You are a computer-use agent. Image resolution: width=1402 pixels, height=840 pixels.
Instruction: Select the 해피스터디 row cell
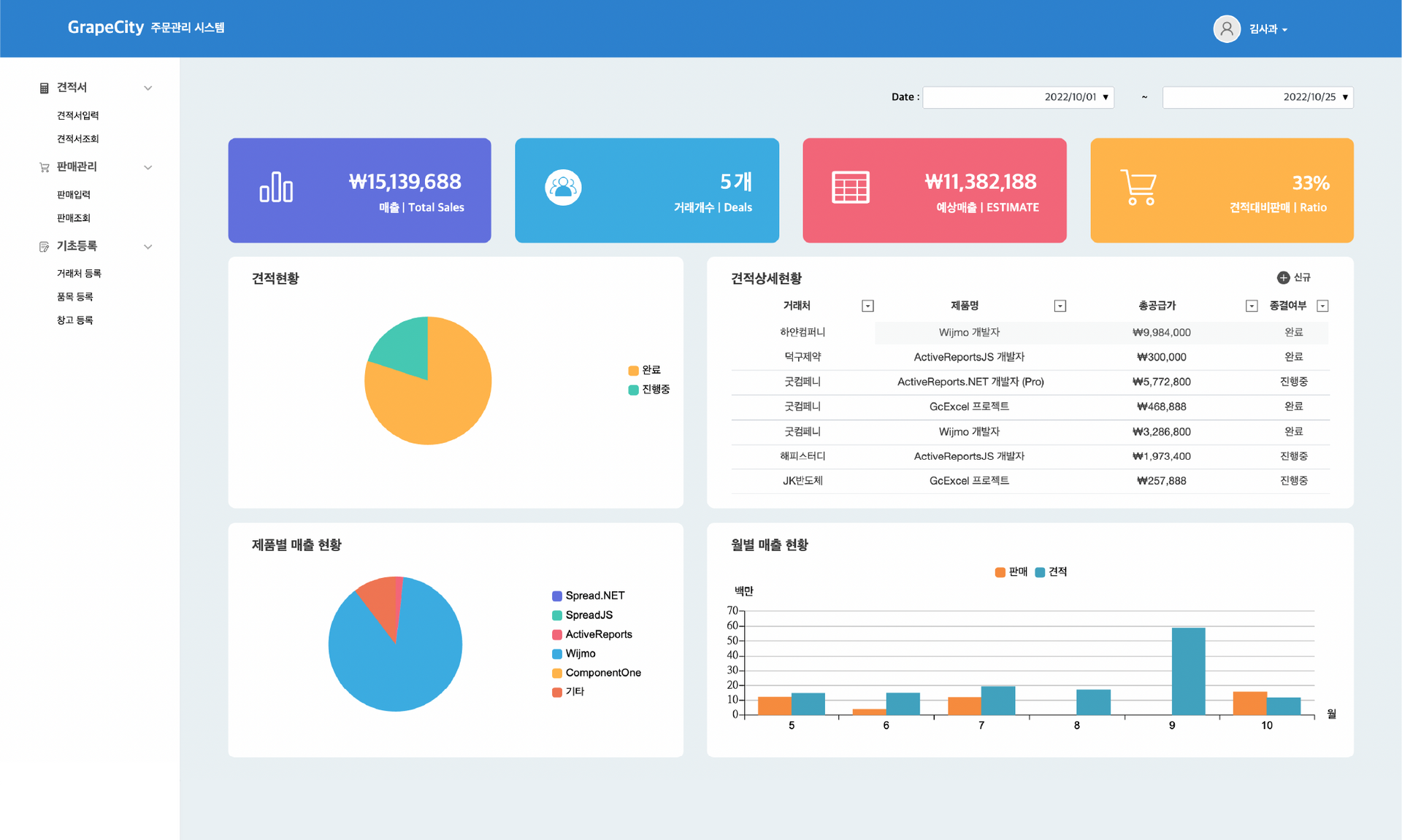pos(802,456)
